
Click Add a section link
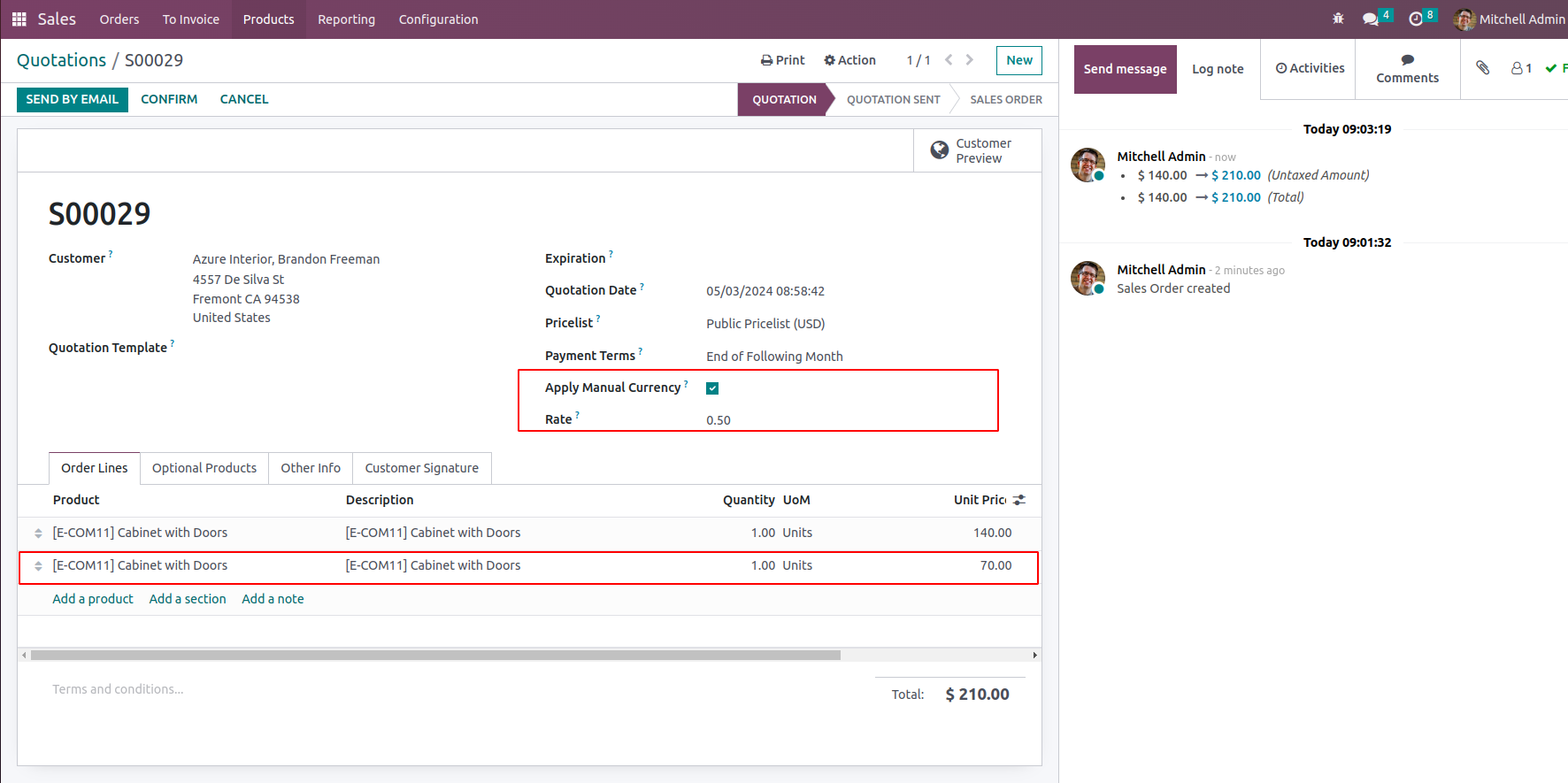tap(188, 599)
